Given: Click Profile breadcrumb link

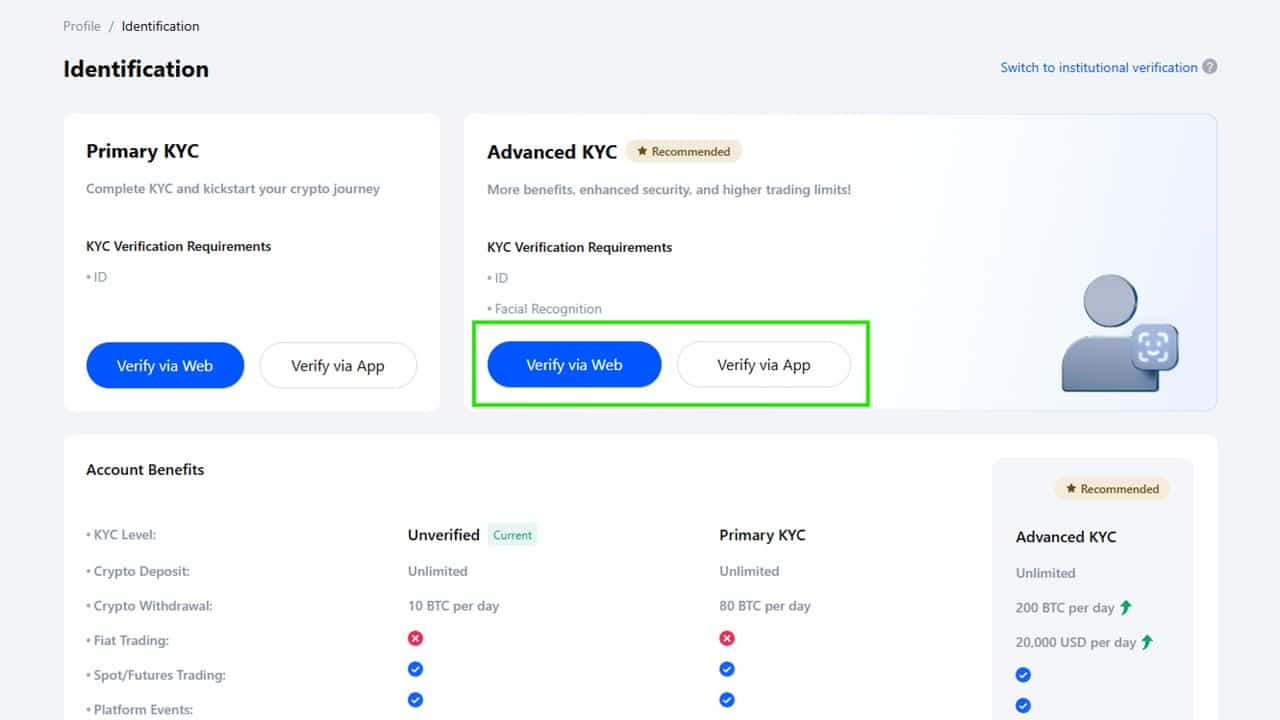Looking at the screenshot, I should [82, 26].
